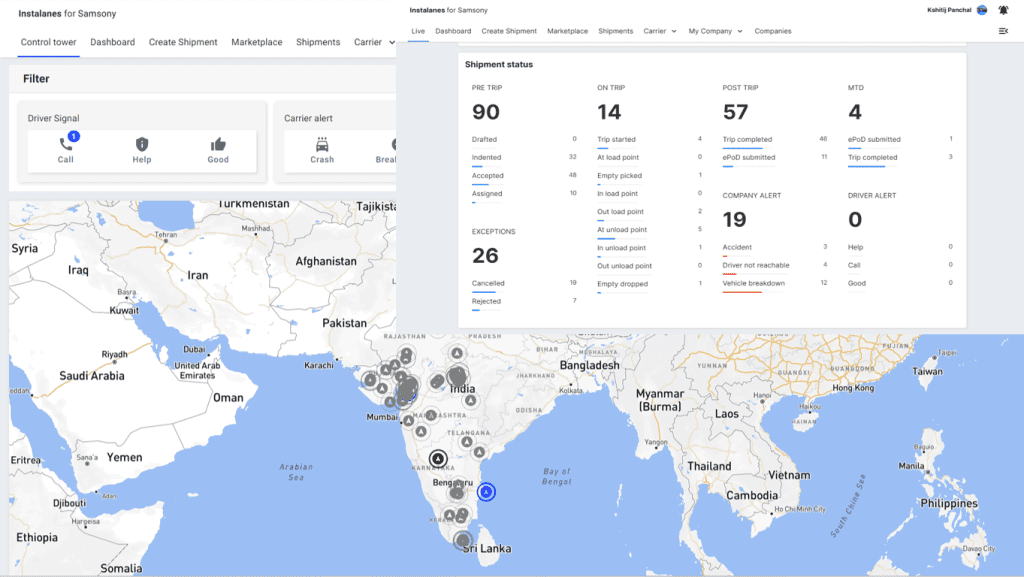The image size is (1024, 577).
Task: Go to the Companies tab
Action: point(772,31)
